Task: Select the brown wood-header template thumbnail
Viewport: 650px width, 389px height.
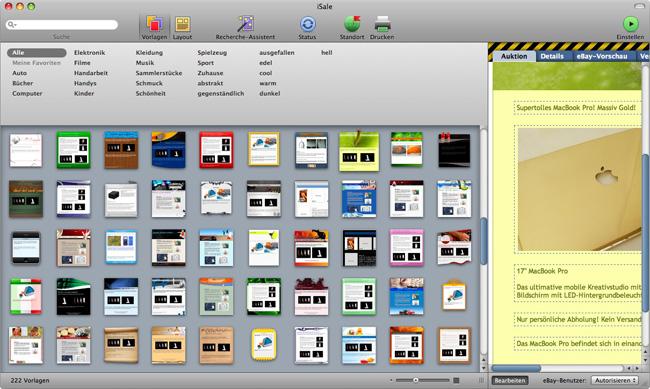Action: coord(121,150)
